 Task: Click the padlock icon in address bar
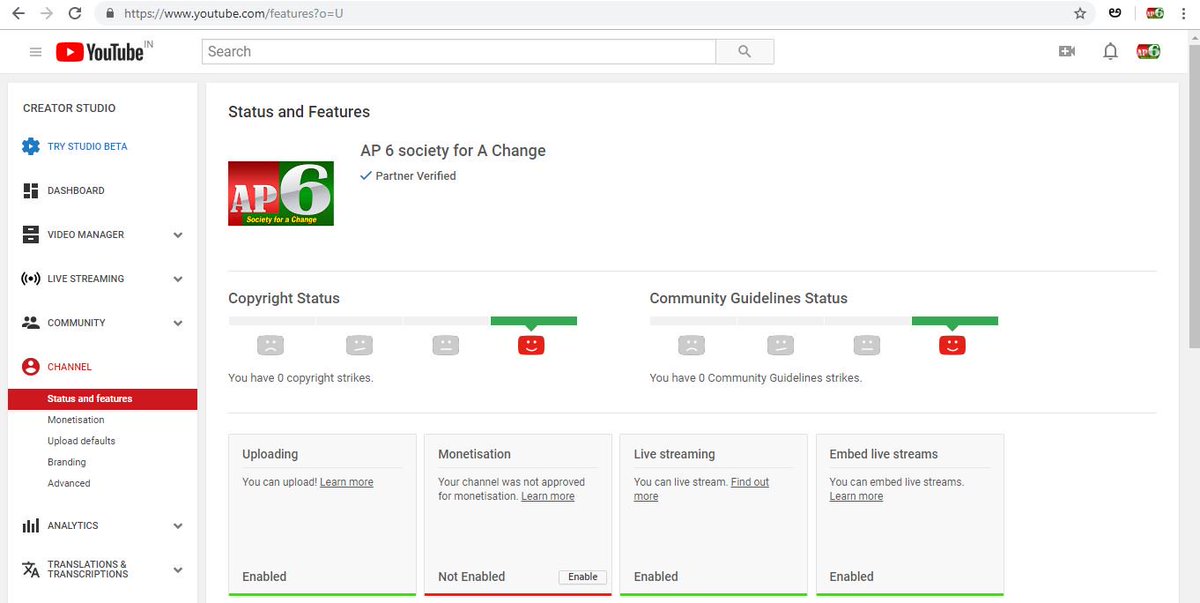tap(110, 14)
